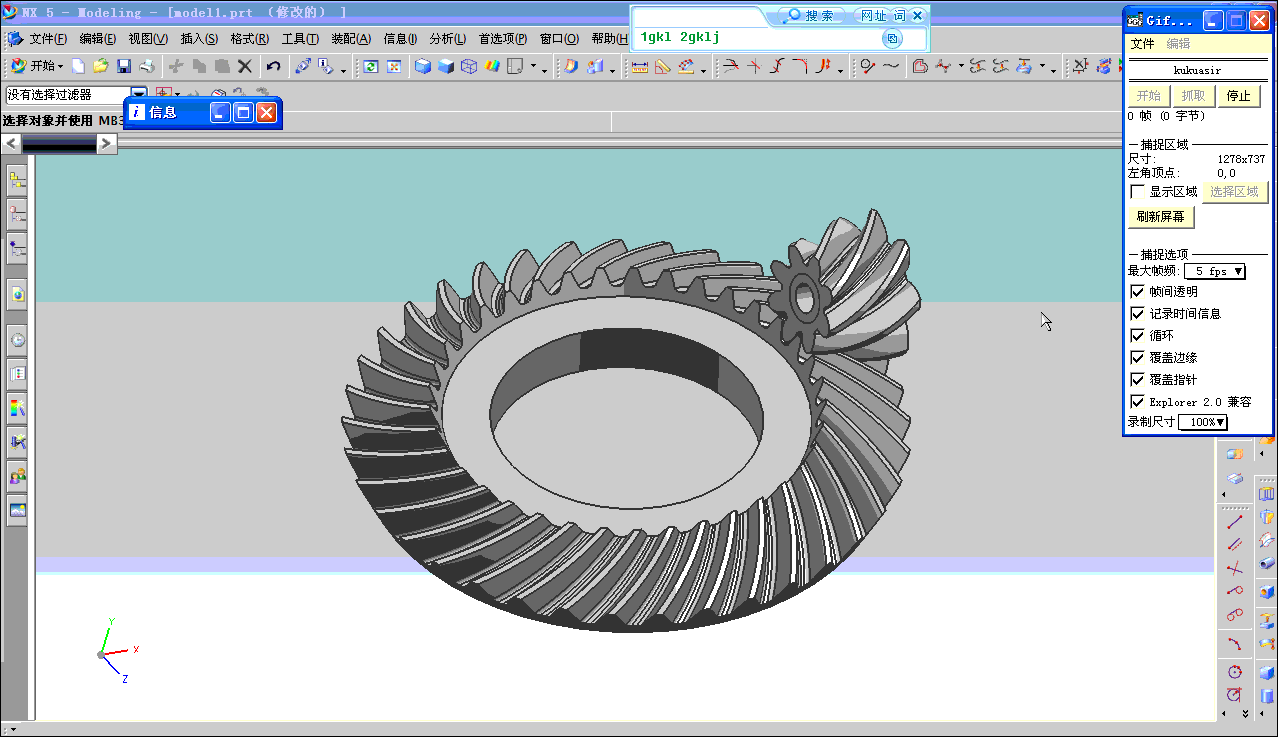Open the Part Navigator in the sidebar
This screenshot has height=737, width=1278.
[18, 248]
